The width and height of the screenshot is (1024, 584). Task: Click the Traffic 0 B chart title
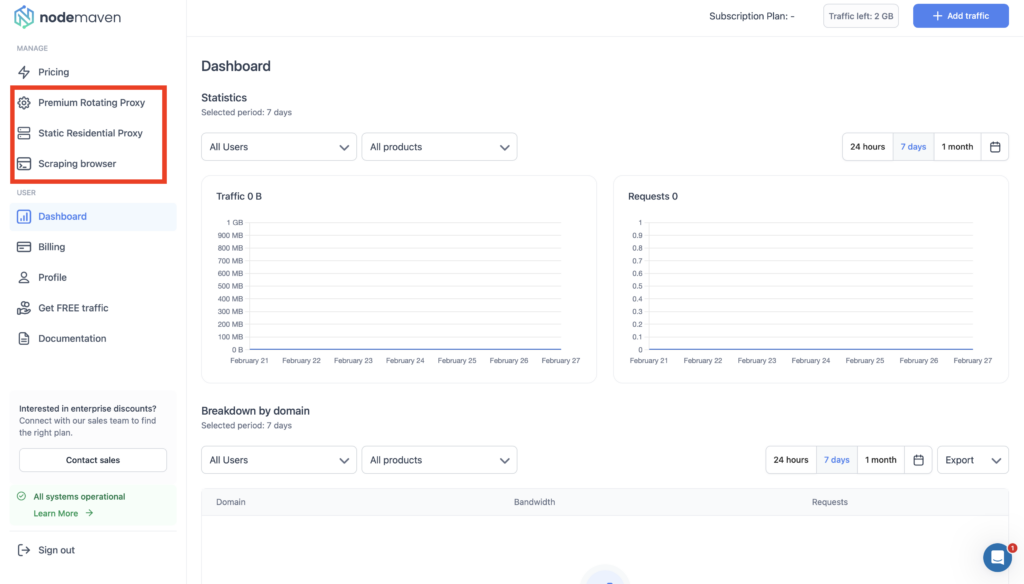pyautogui.click(x=239, y=196)
